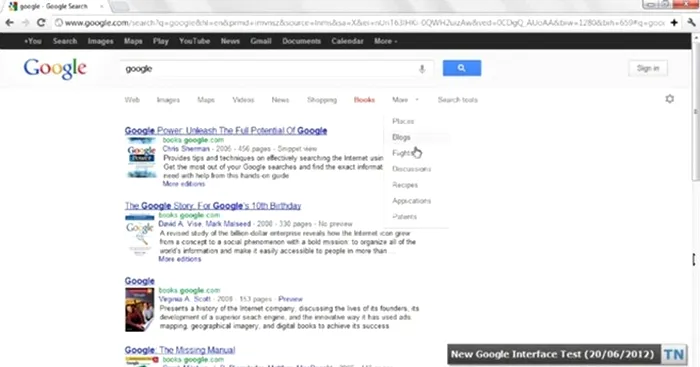Select Discussions from the More menu
The image size is (700, 367).
point(412,169)
